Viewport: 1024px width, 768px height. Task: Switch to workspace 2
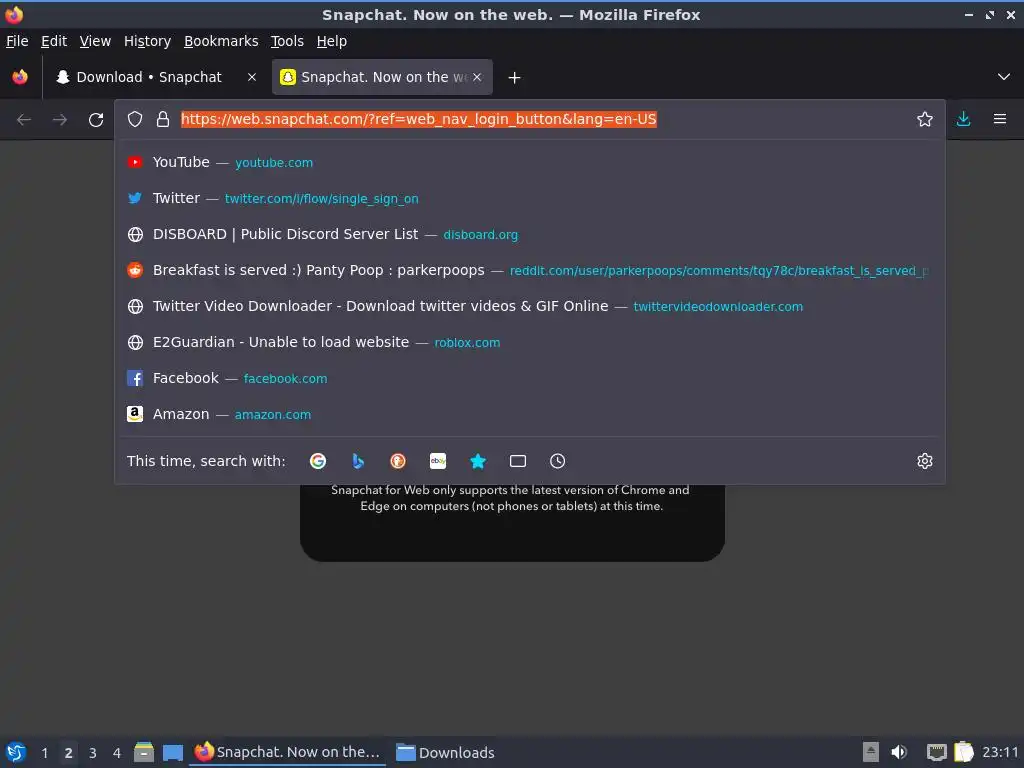point(69,753)
